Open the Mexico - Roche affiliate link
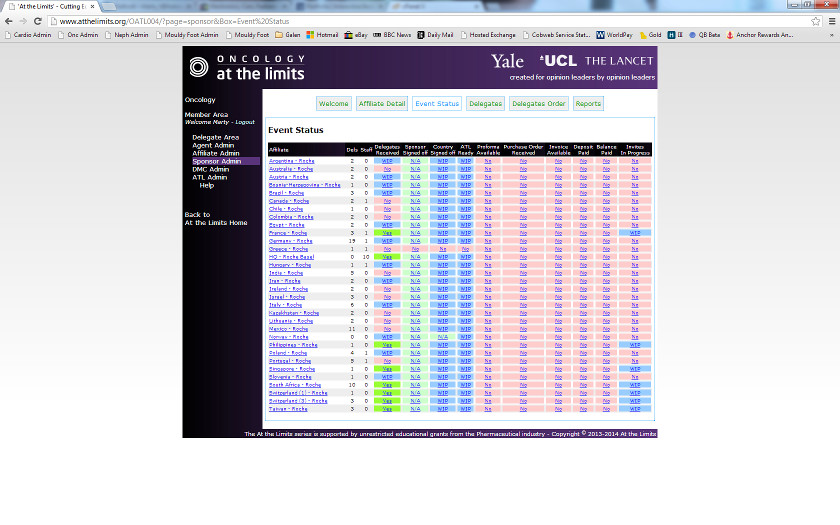This screenshot has height=525, width=840. click(288, 329)
